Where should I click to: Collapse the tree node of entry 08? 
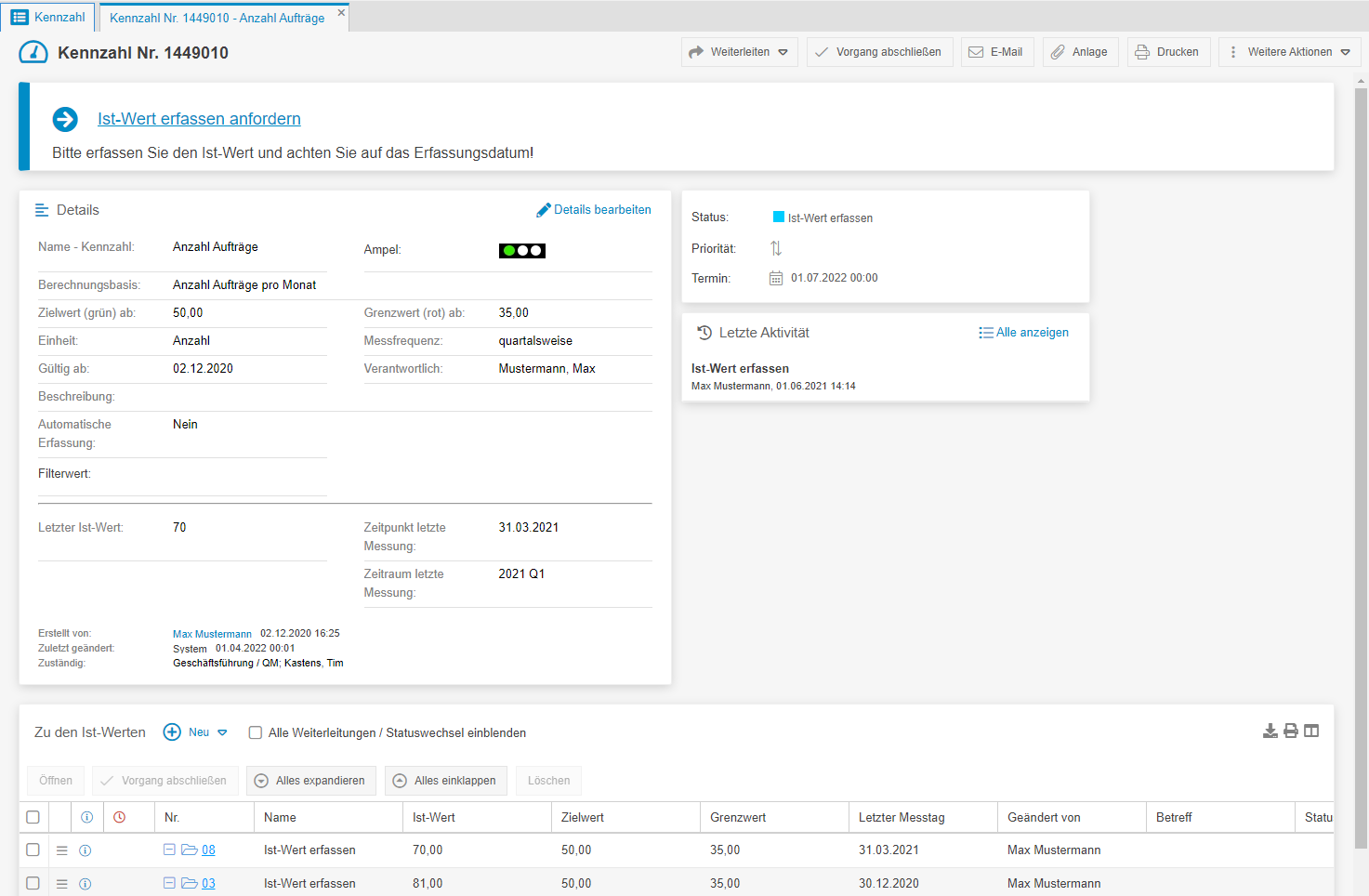(x=169, y=850)
